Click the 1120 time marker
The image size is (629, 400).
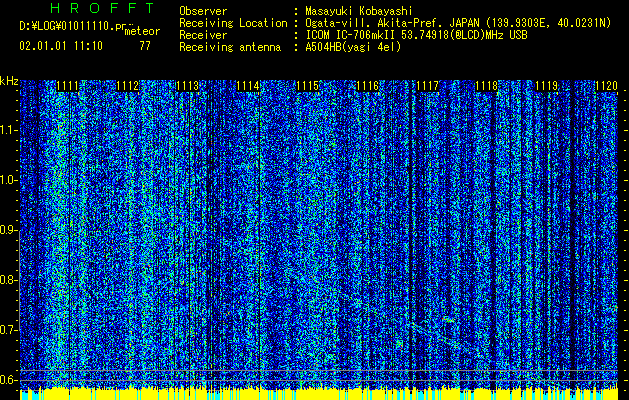click(x=607, y=86)
